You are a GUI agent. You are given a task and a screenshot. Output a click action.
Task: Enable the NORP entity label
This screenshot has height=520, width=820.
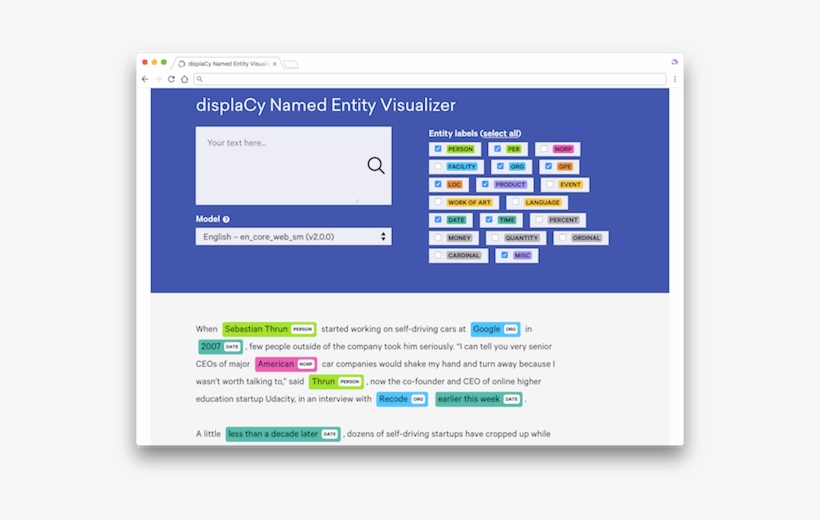544,149
